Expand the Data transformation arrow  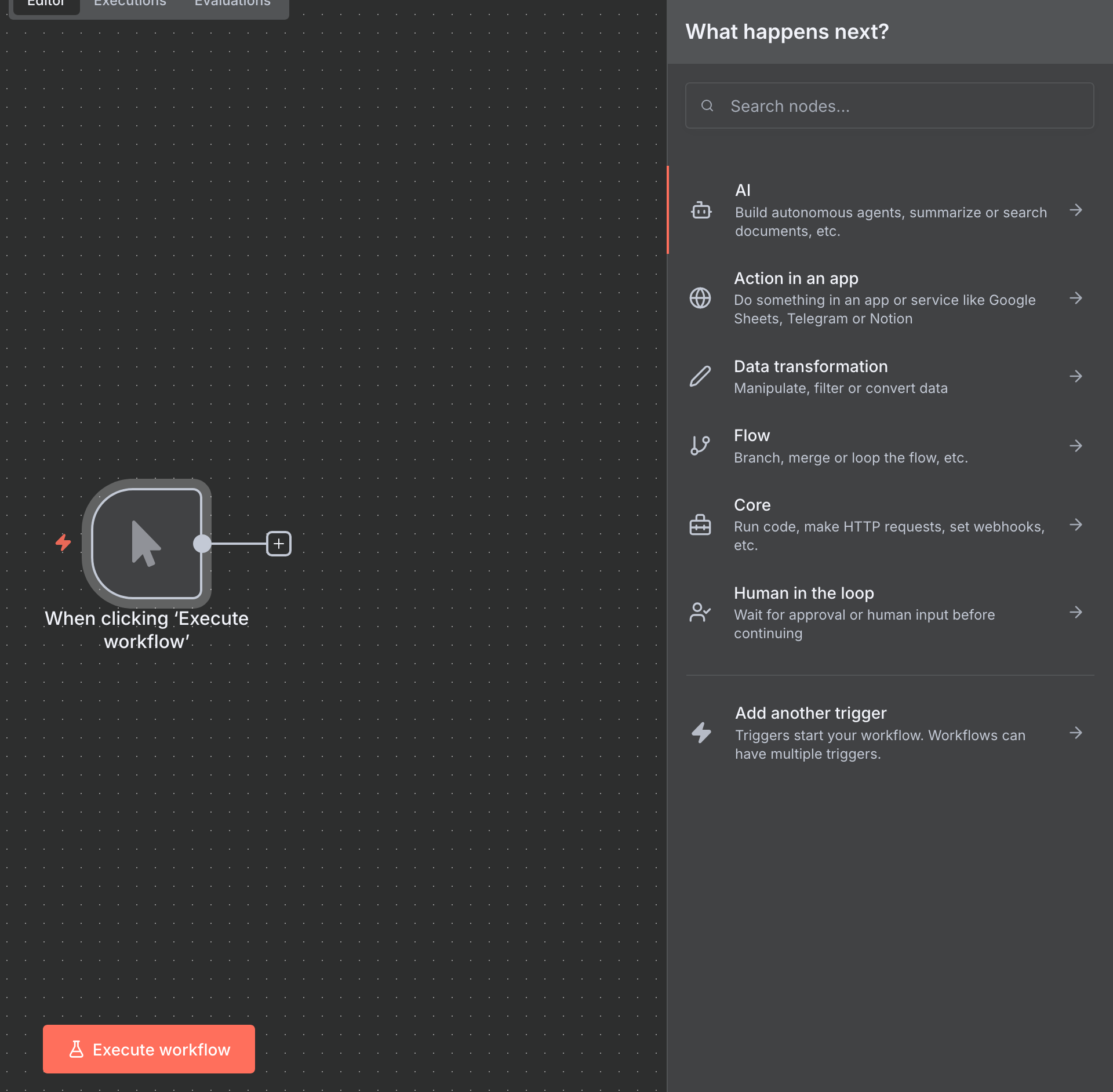coord(1076,376)
